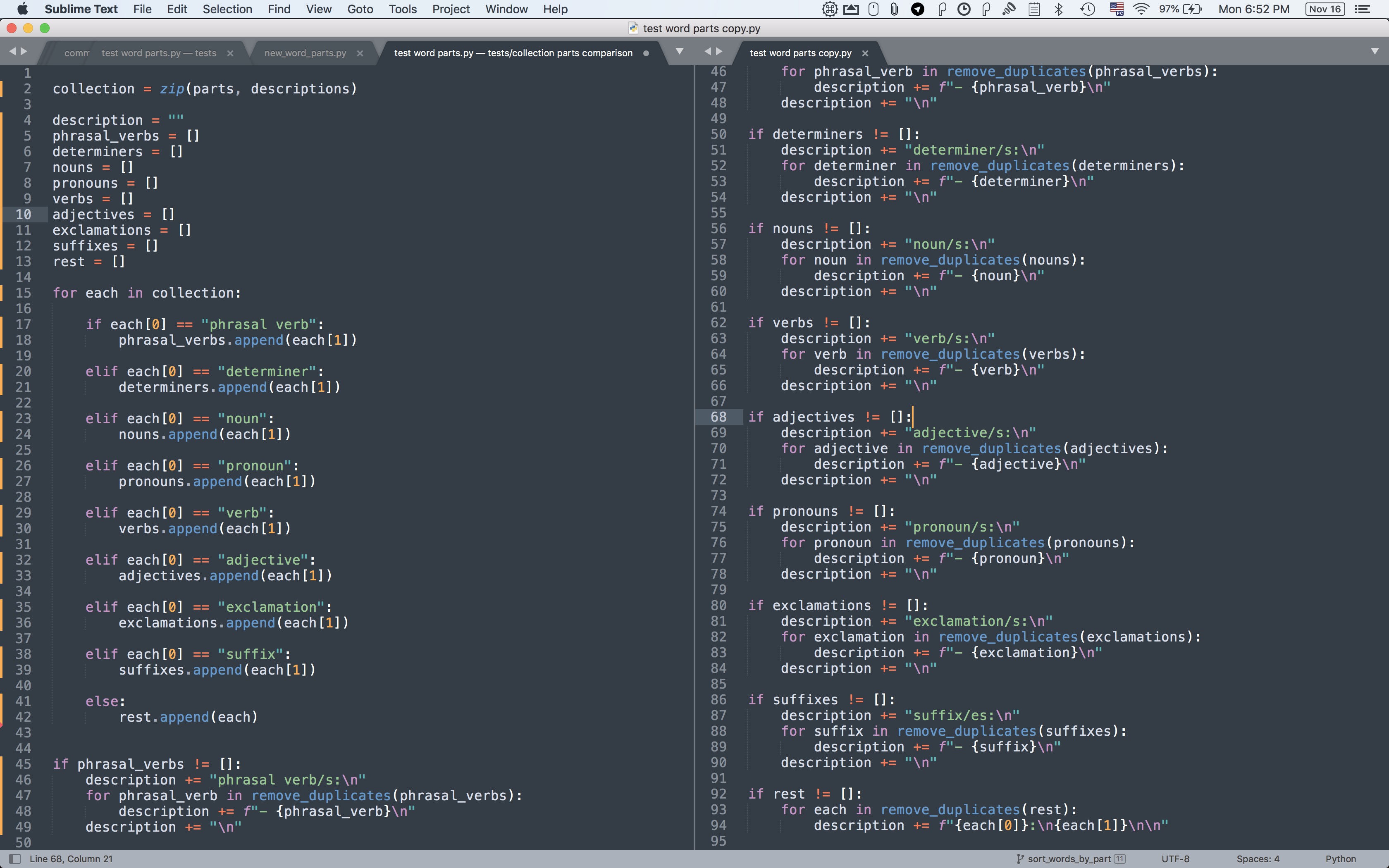The image size is (1389, 868).
Task: Open the Goto menu
Action: coord(360,9)
